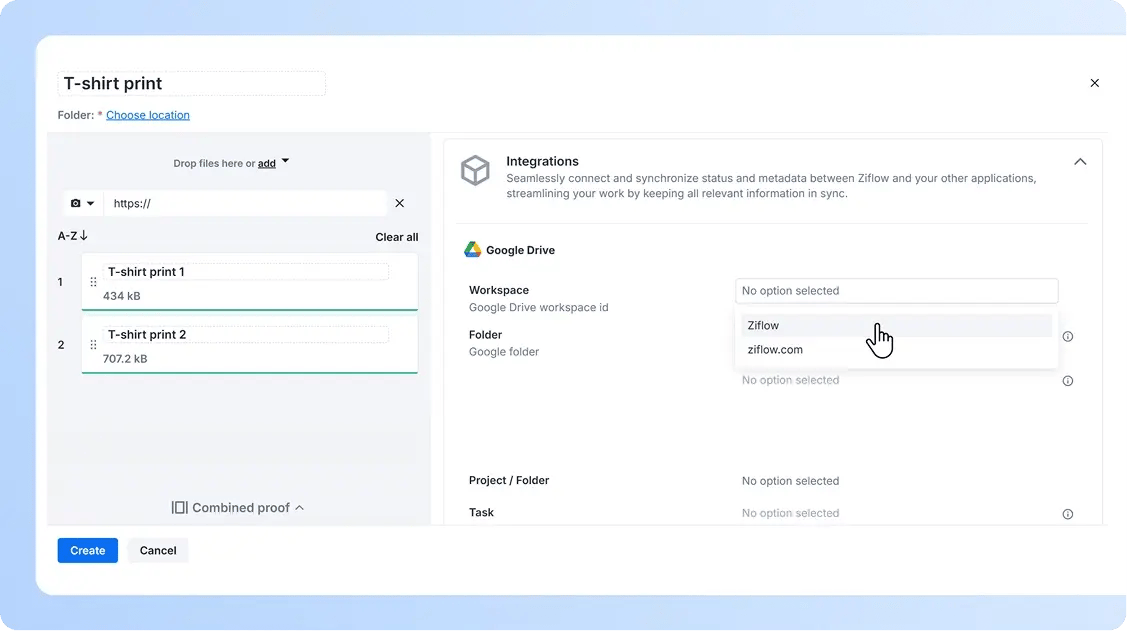Grab the drag handle of T-shirt print 1
Screen dimensions: 1127x631
click(93, 283)
